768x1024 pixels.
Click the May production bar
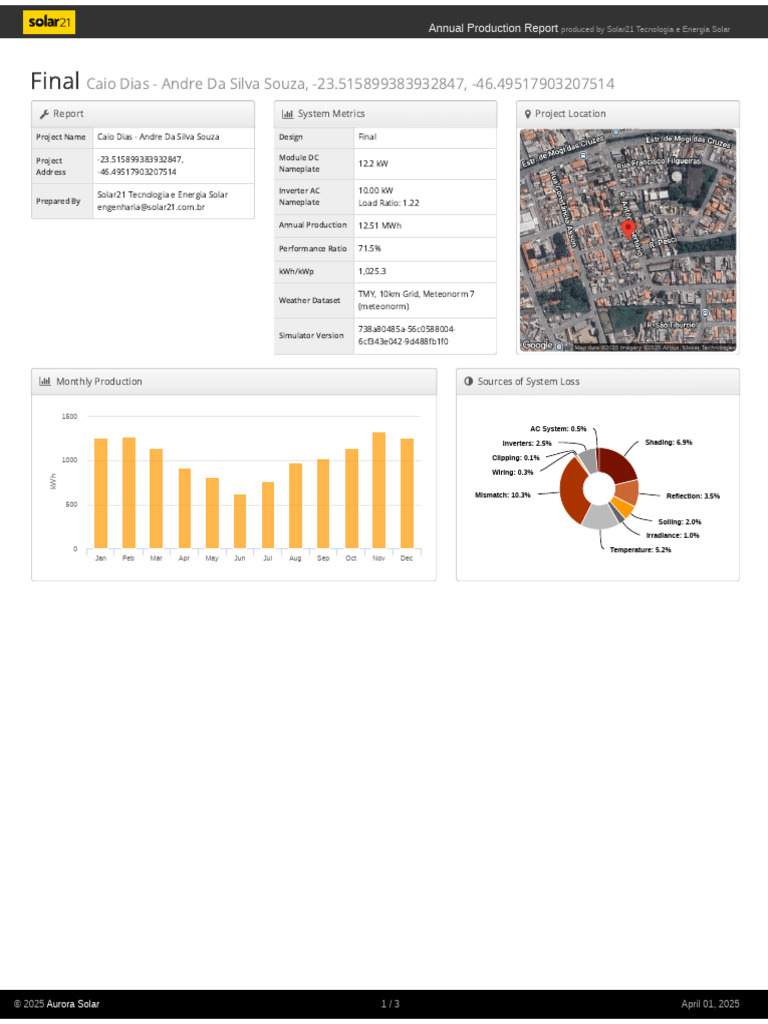212,513
